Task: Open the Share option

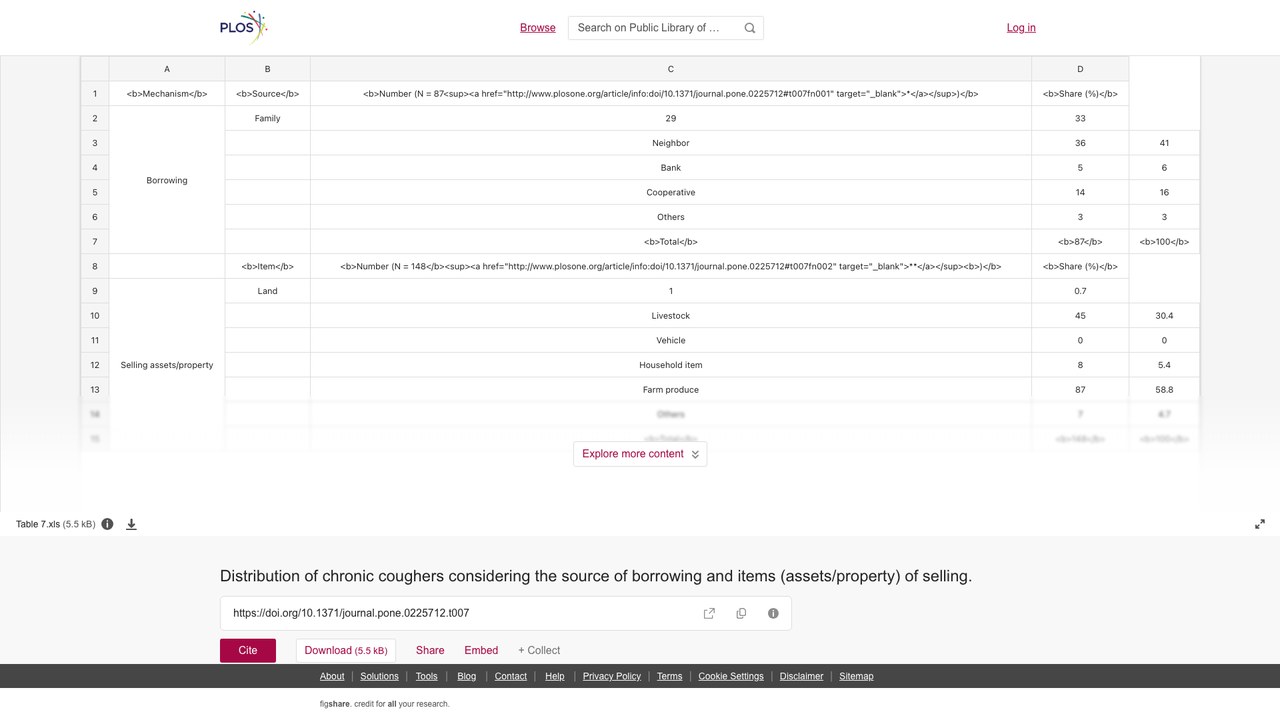Action: [430, 650]
